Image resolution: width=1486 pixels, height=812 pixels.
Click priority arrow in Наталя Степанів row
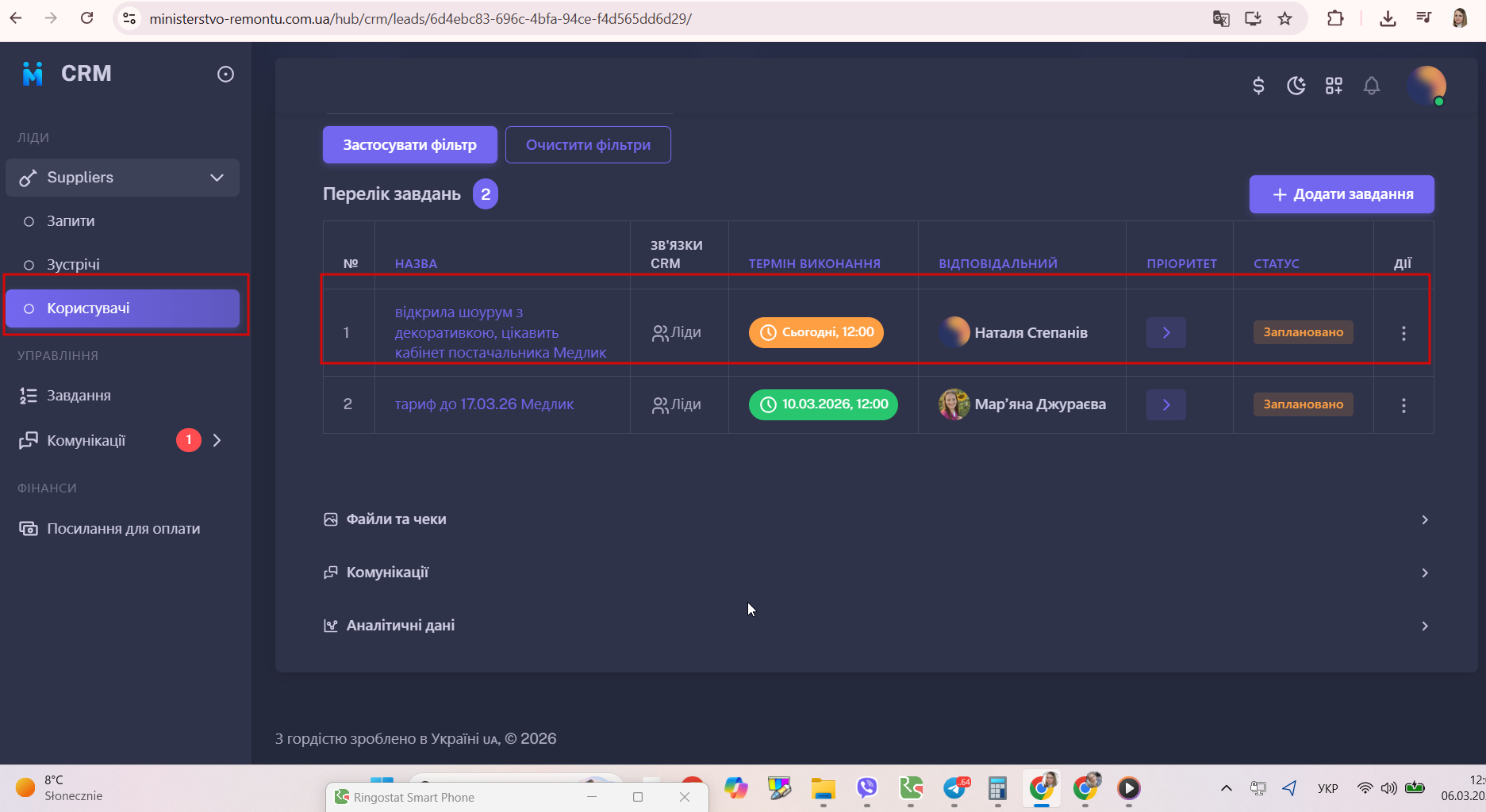(x=1166, y=333)
